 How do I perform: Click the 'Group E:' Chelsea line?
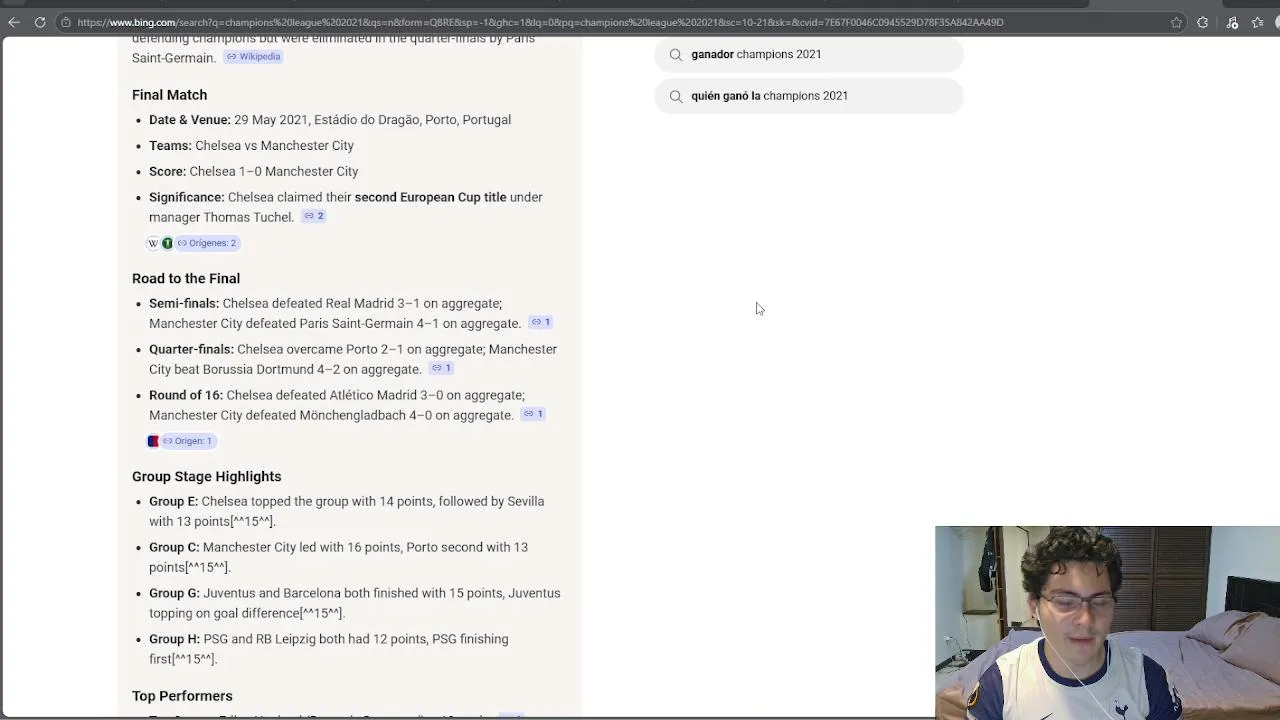click(347, 512)
